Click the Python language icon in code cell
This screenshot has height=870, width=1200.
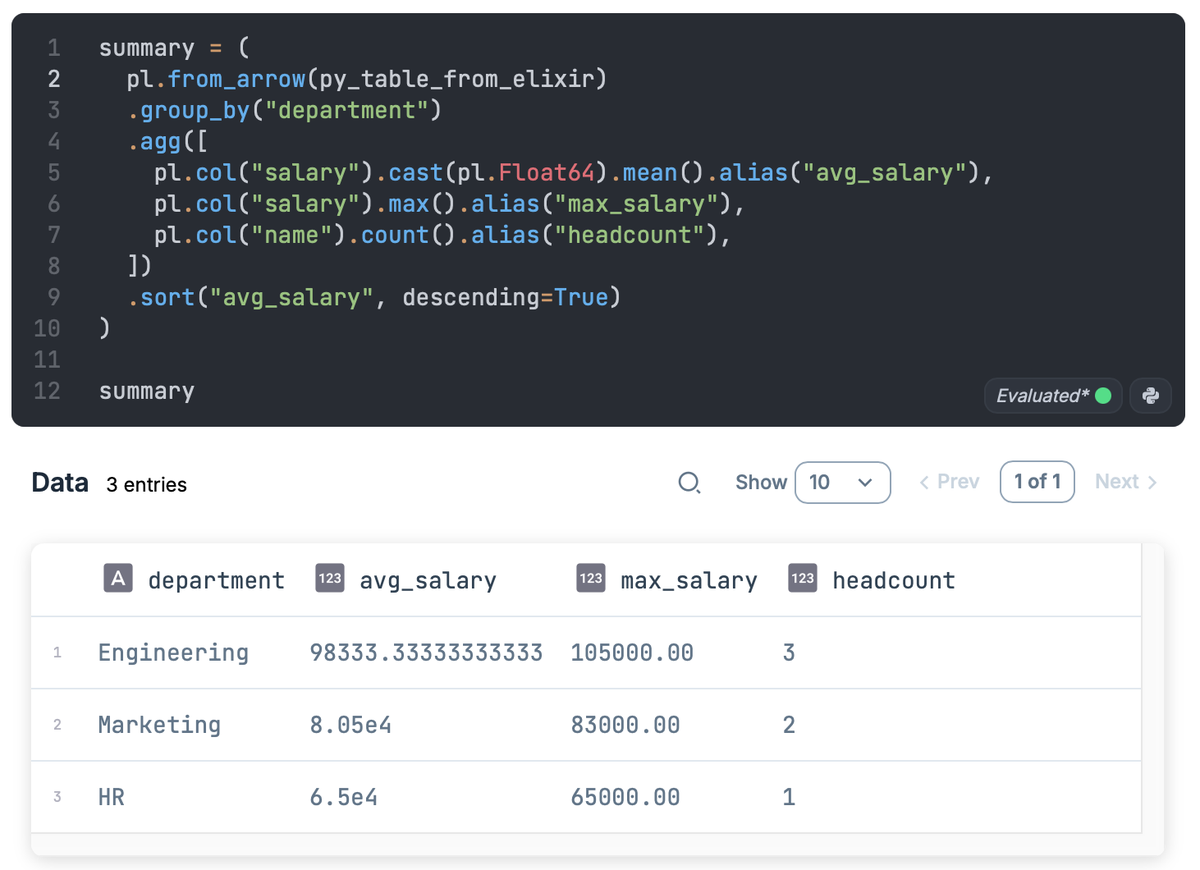click(1150, 395)
